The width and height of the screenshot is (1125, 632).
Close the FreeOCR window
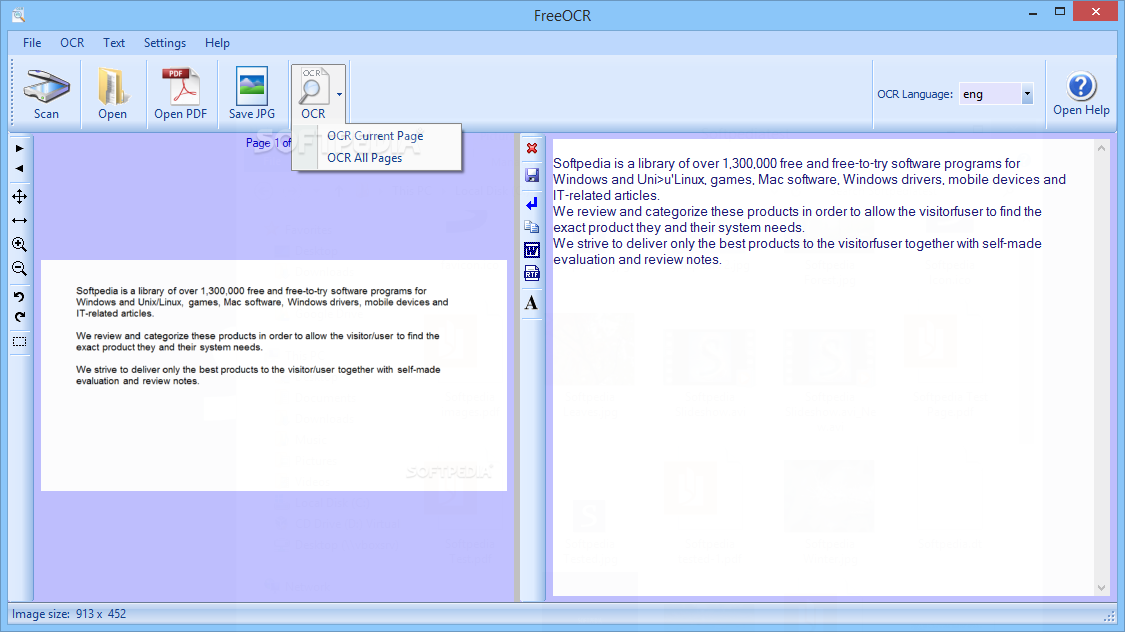pos(1096,11)
